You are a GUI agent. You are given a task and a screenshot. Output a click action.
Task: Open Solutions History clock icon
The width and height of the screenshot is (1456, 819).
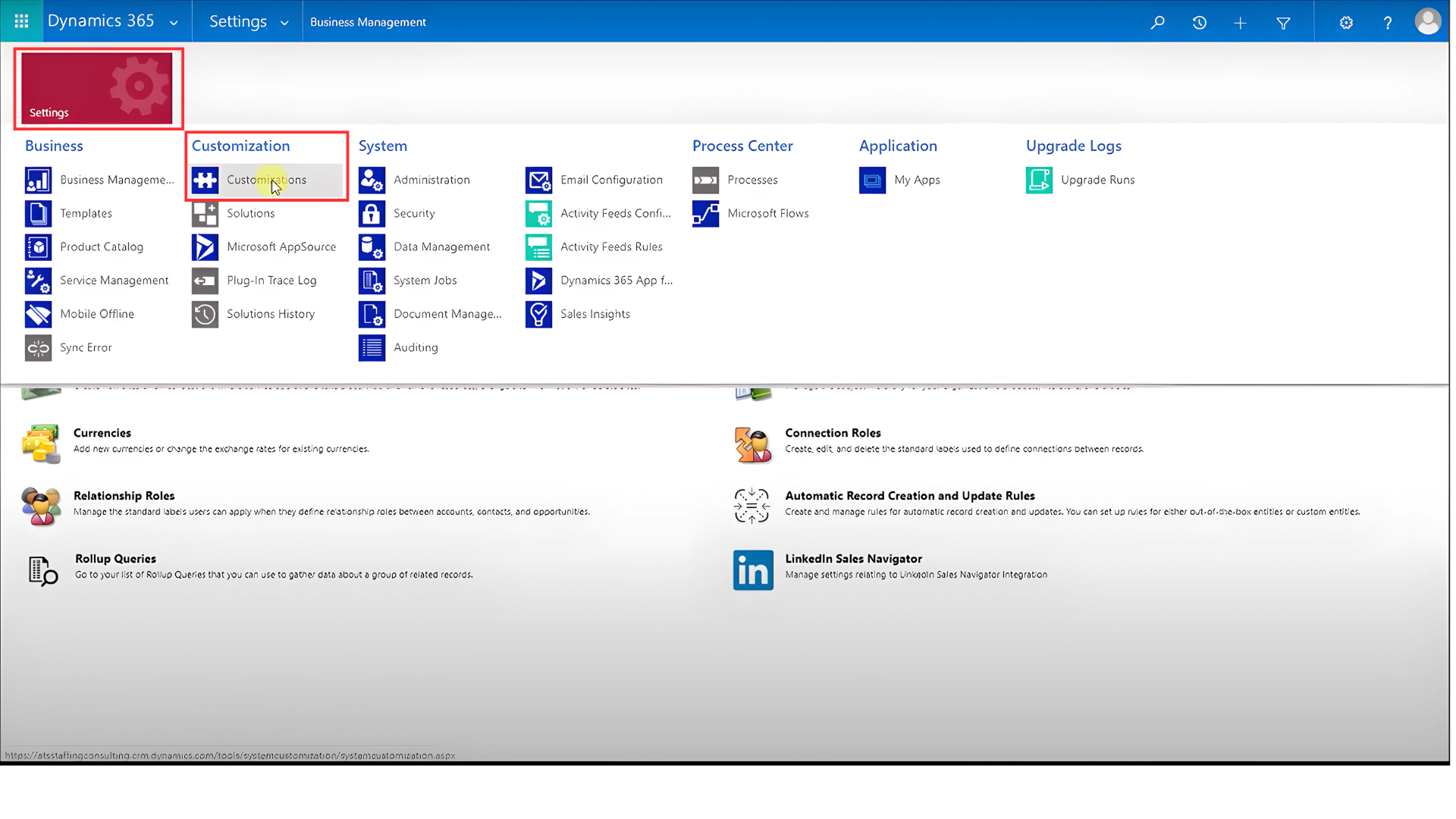click(205, 314)
